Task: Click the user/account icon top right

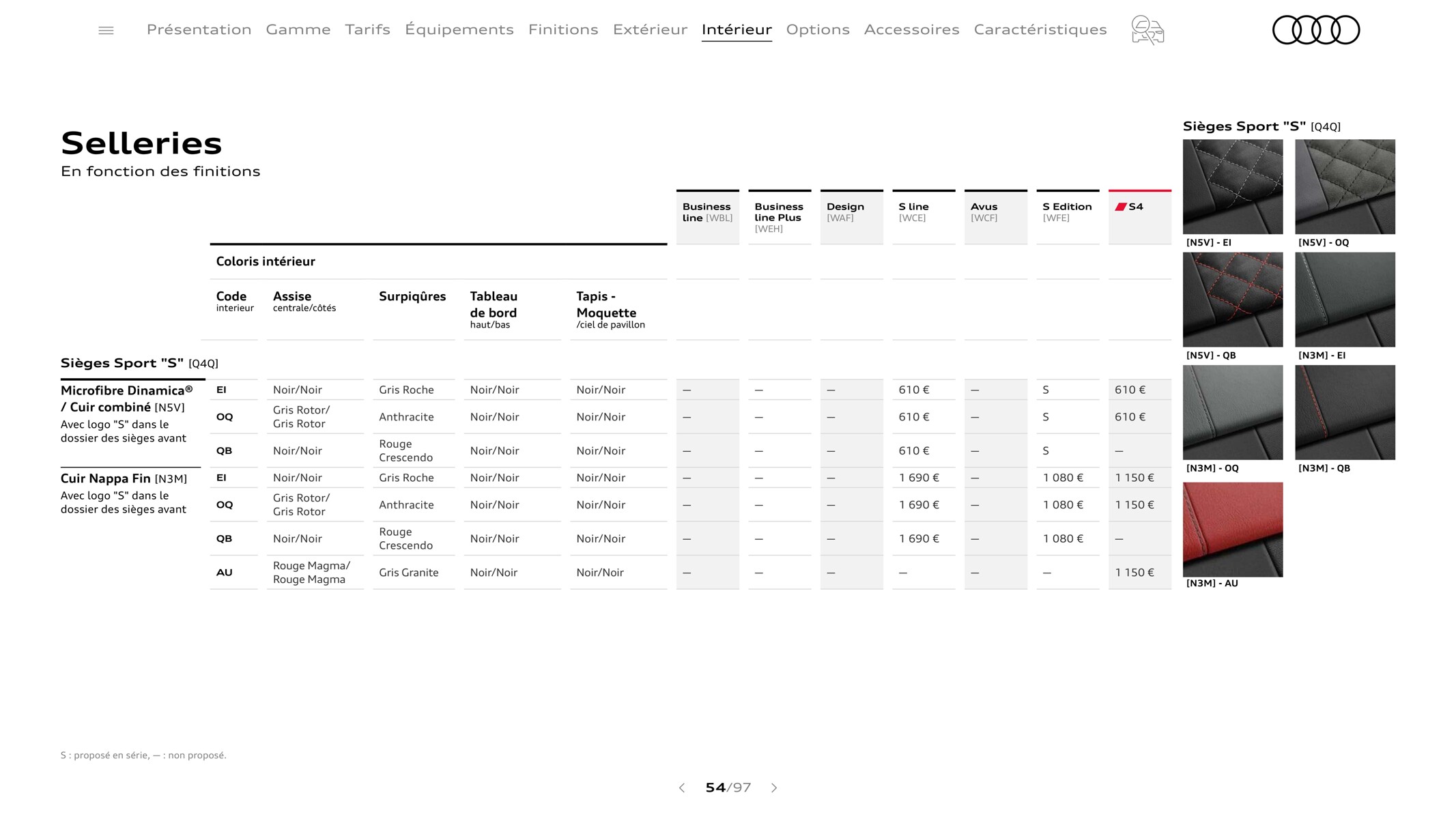Action: point(1148,30)
